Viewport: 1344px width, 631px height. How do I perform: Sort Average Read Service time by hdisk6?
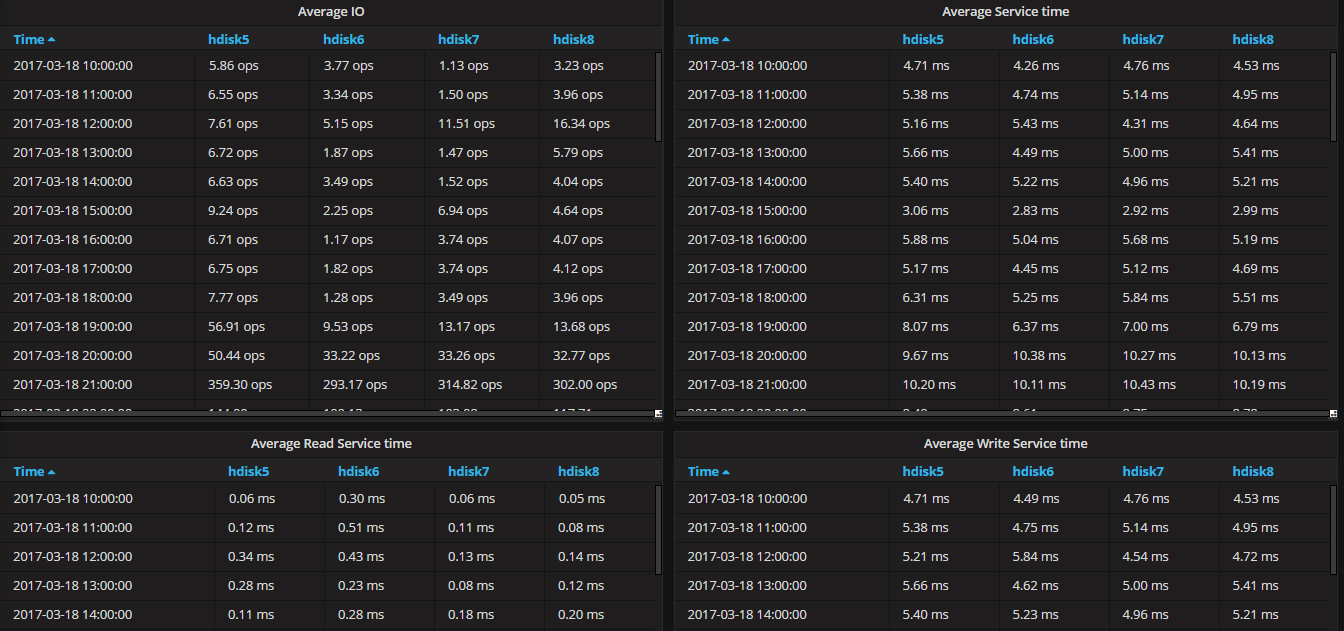pos(358,471)
